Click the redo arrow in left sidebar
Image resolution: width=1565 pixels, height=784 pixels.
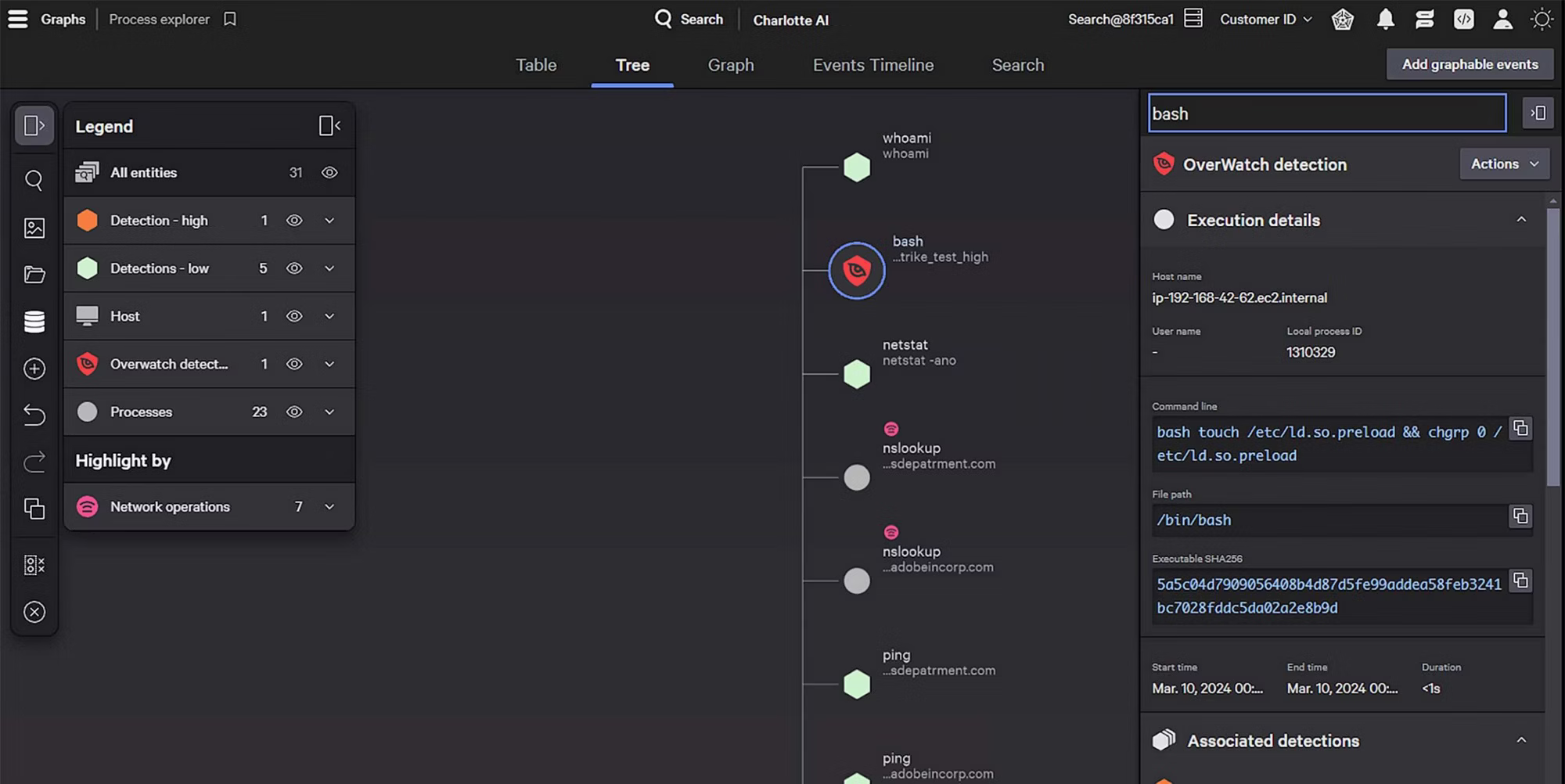(34, 462)
